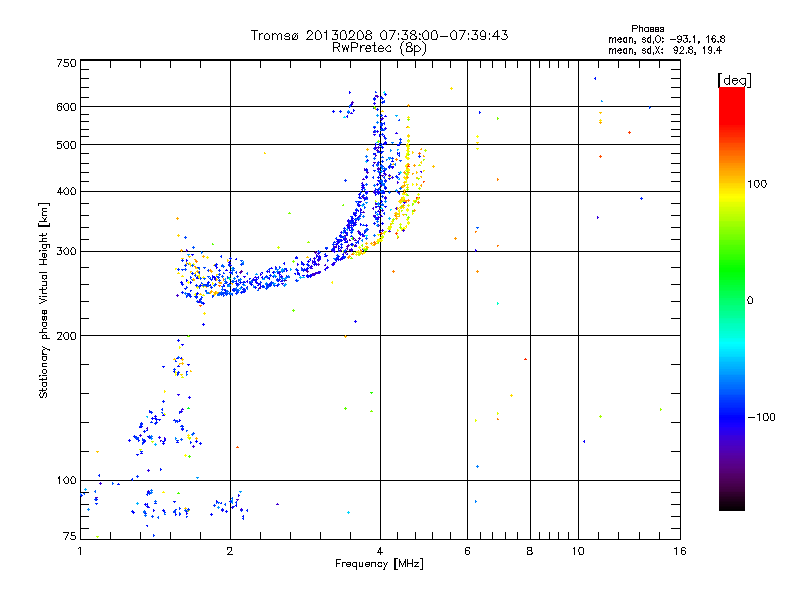Click the 400 km height tick label

coord(67,191)
